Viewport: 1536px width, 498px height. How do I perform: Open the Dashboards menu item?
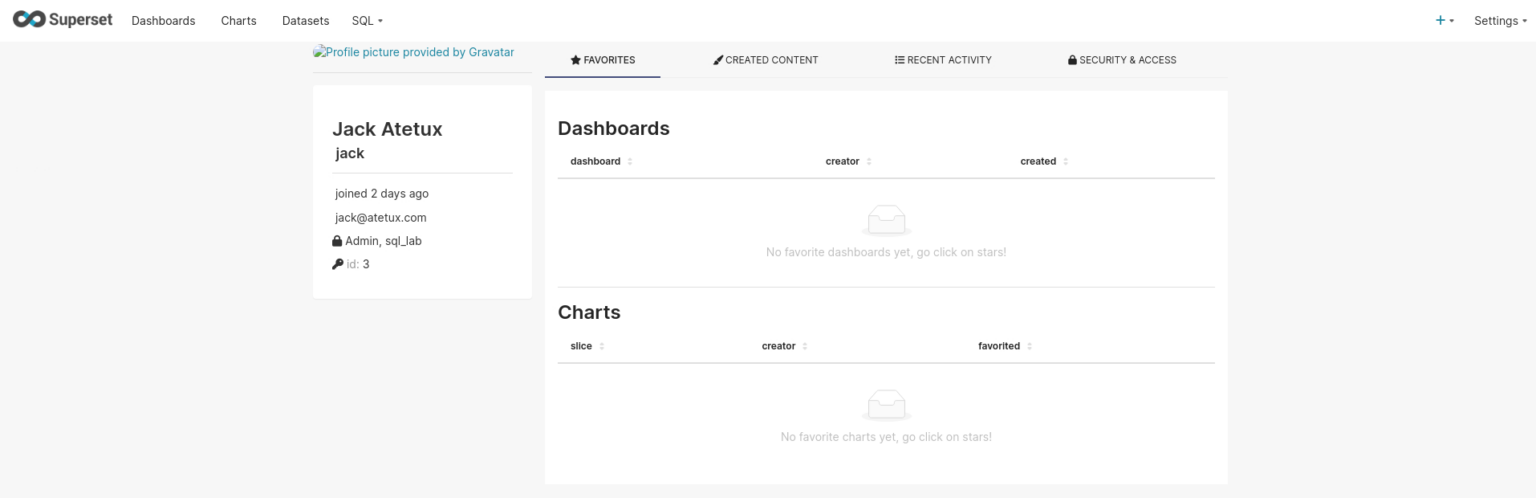(163, 20)
